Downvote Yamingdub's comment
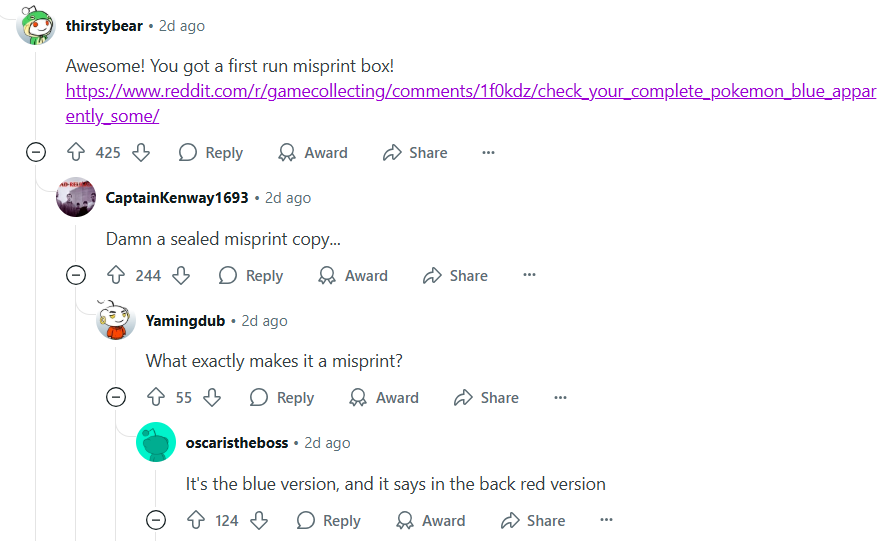The height and width of the screenshot is (541, 891). click(x=212, y=398)
